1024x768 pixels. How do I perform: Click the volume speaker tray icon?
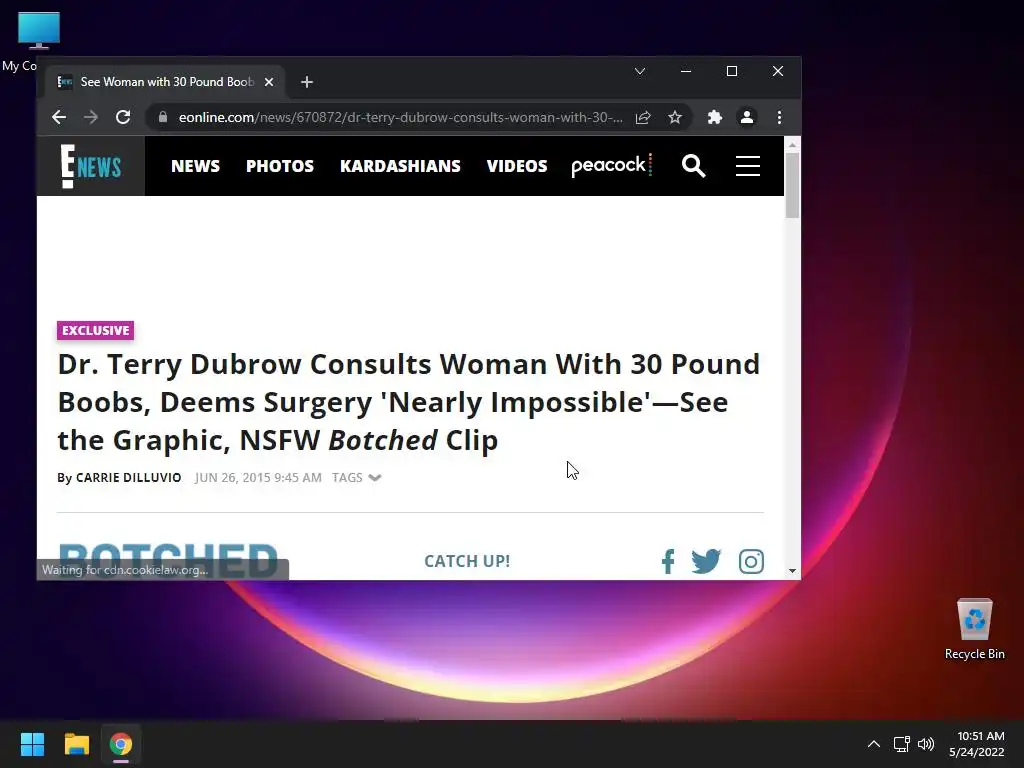click(926, 744)
